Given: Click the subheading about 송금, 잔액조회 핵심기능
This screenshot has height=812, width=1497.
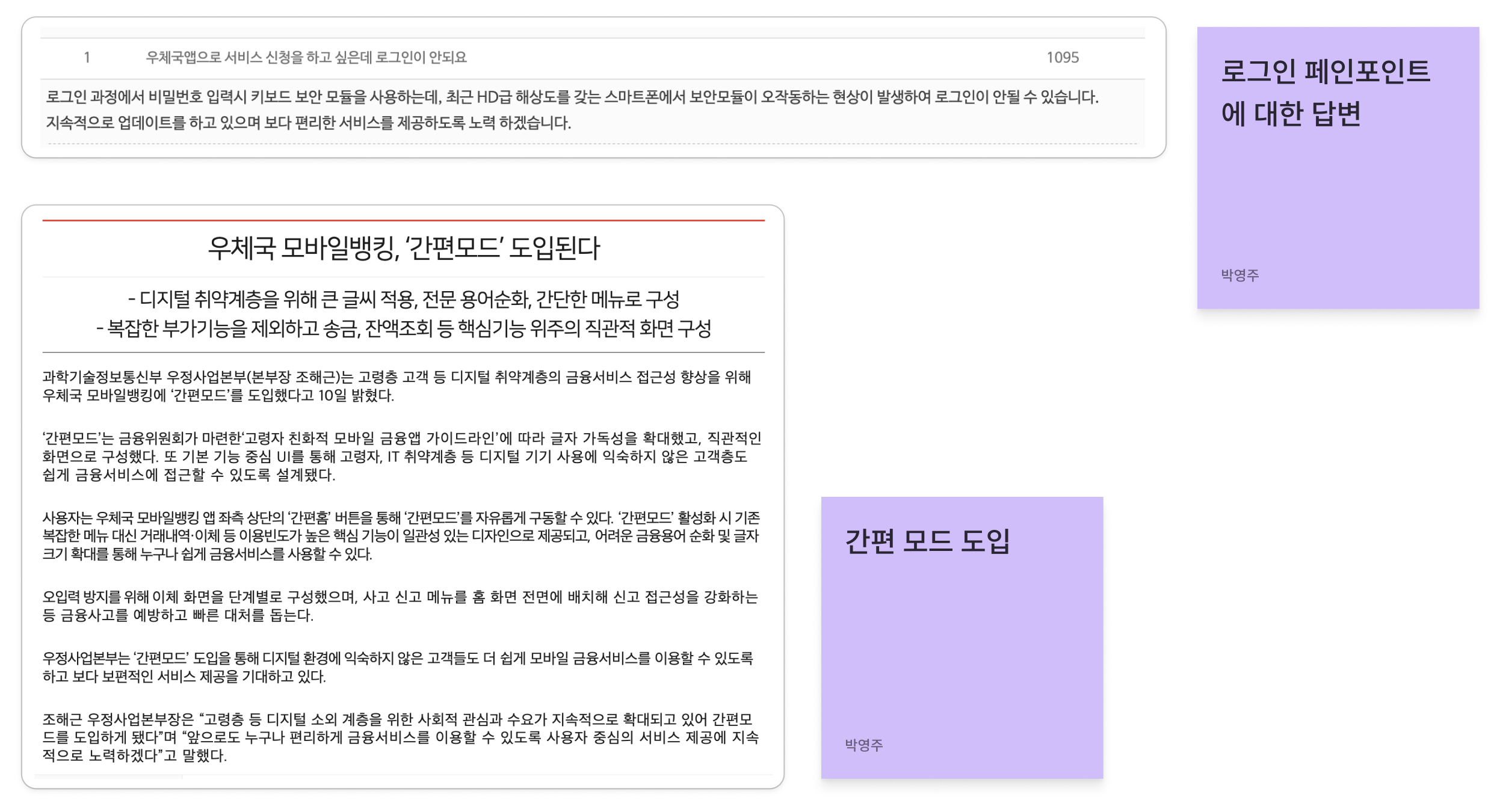Looking at the screenshot, I should tap(403, 328).
